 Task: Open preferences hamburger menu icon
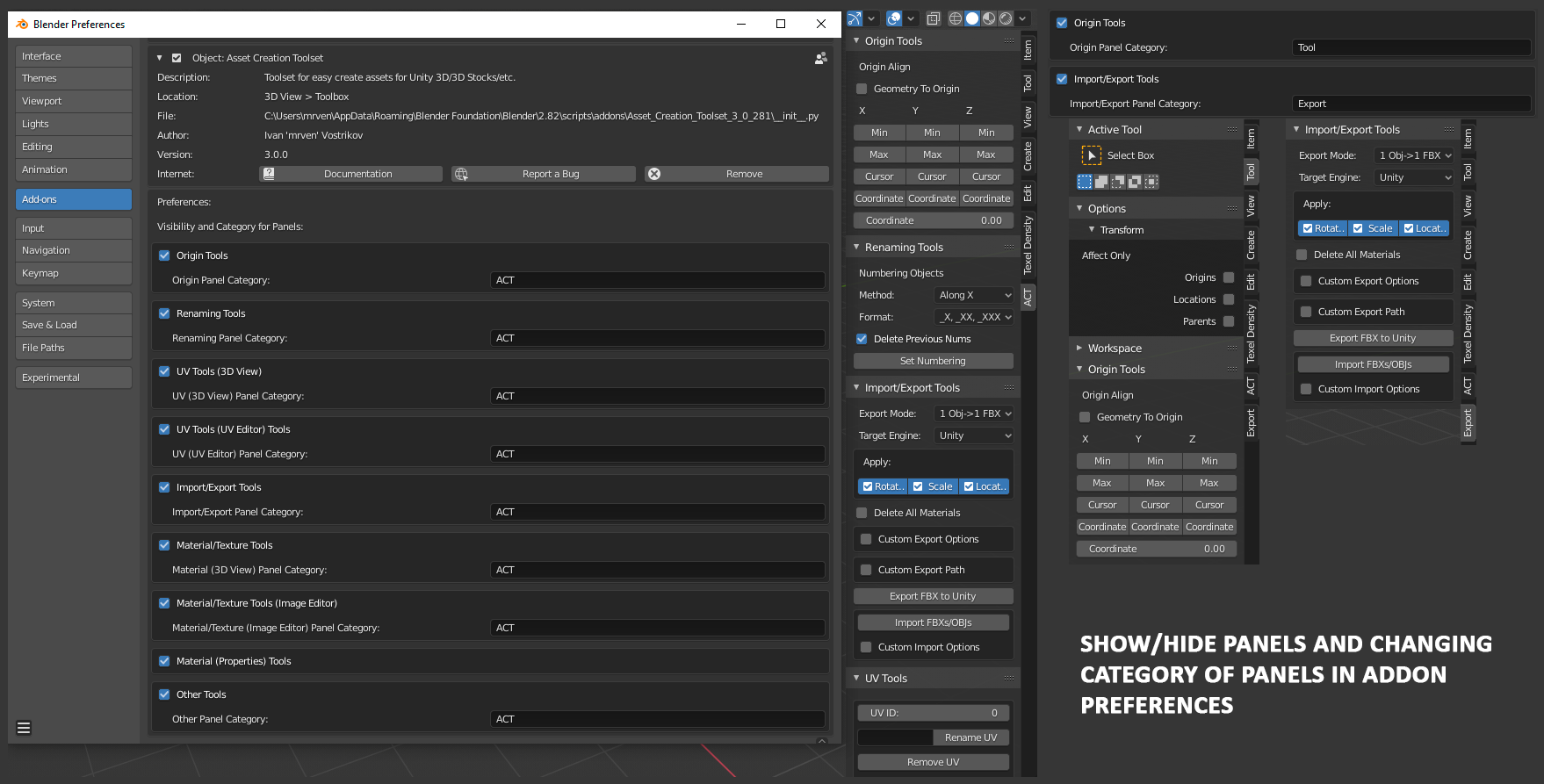tap(24, 728)
